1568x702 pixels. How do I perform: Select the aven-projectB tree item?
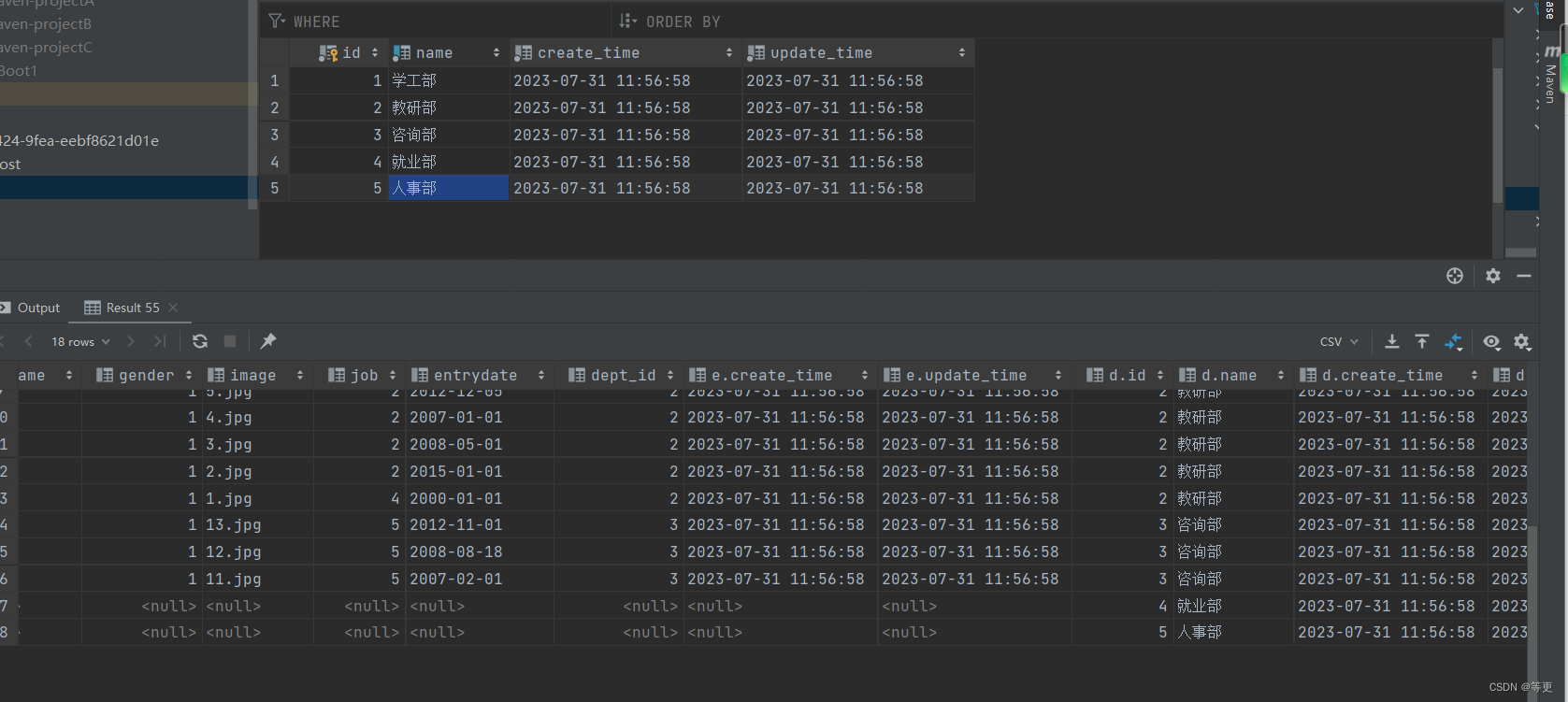point(46,23)
